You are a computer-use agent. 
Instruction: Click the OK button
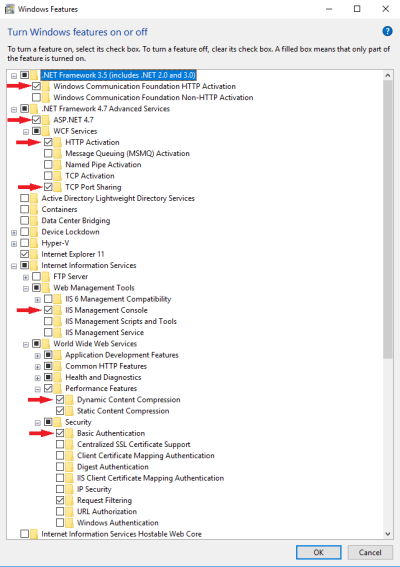coord(319,552)
